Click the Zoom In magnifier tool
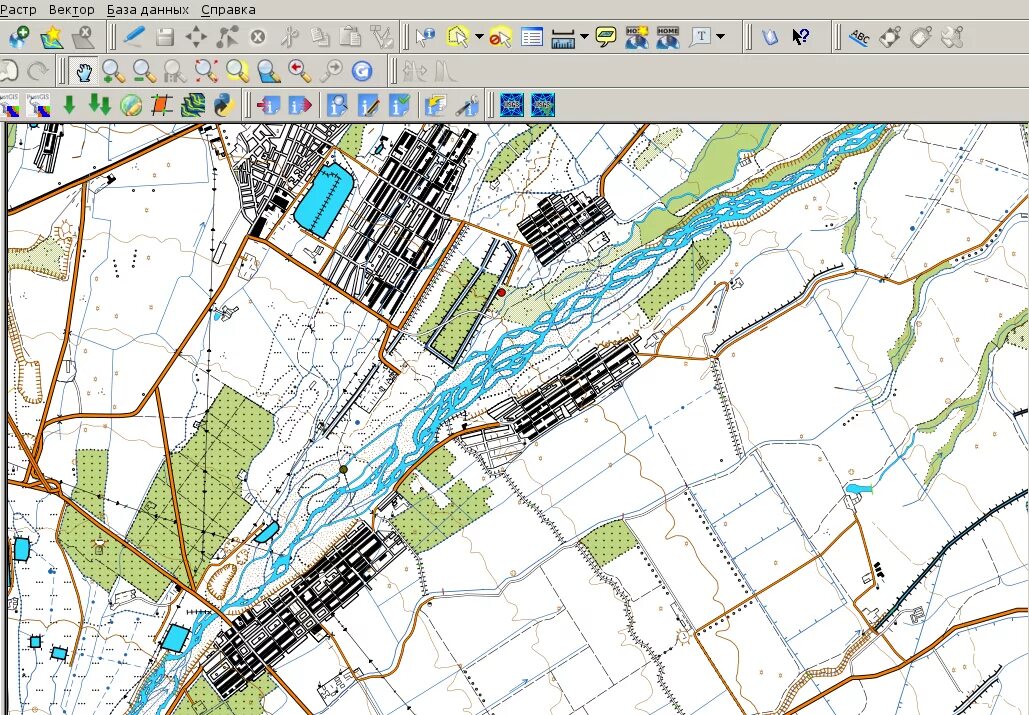Viewport: 1029px width, 715px height. [114, 71]
